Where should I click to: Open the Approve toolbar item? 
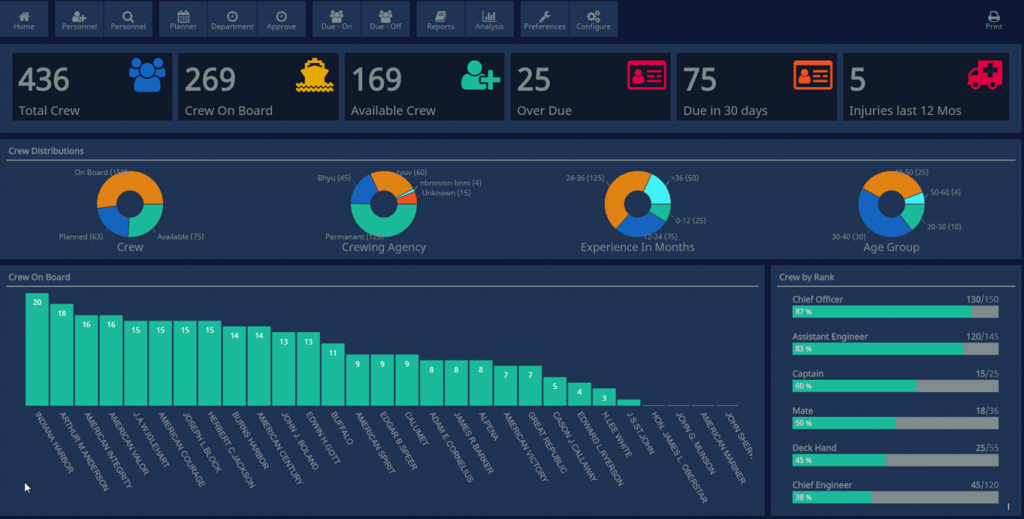click(x=281, y=19)
